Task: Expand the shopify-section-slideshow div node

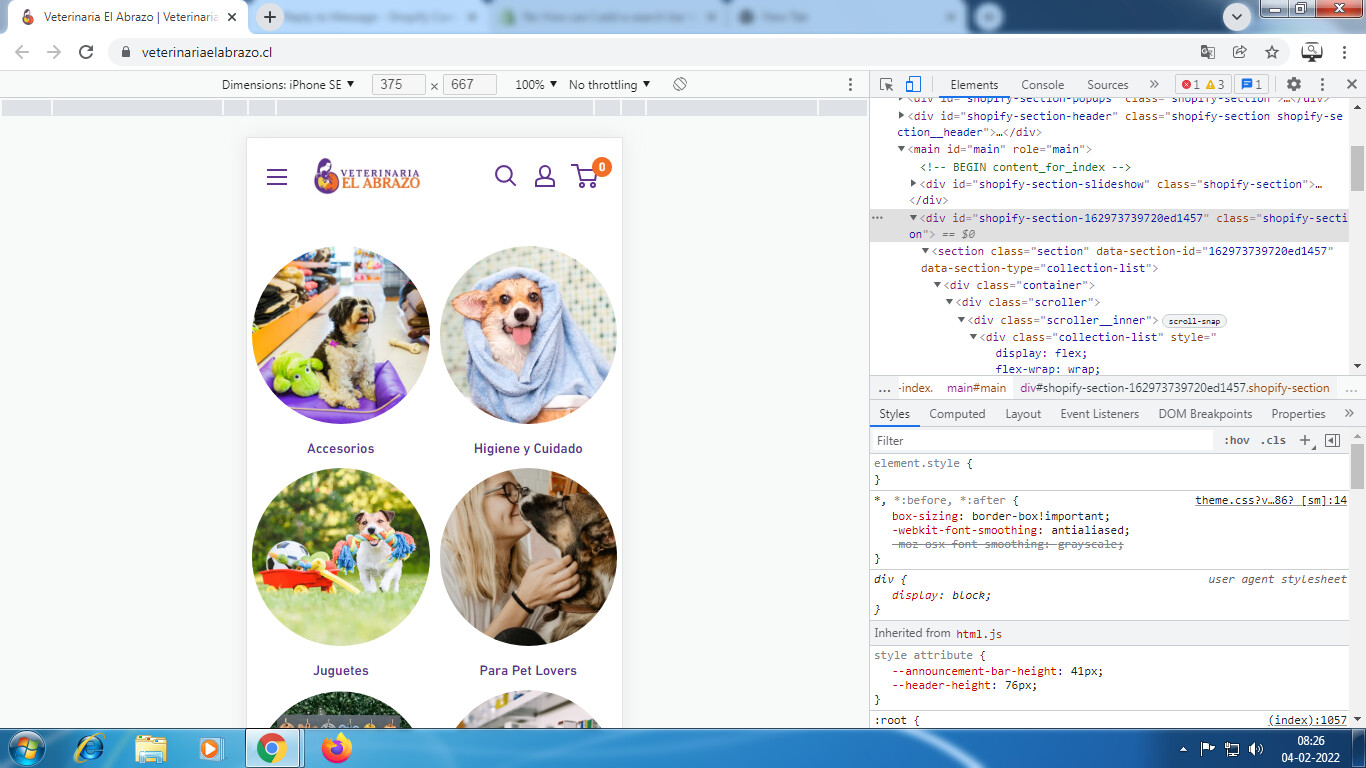Action: [914, 183]
